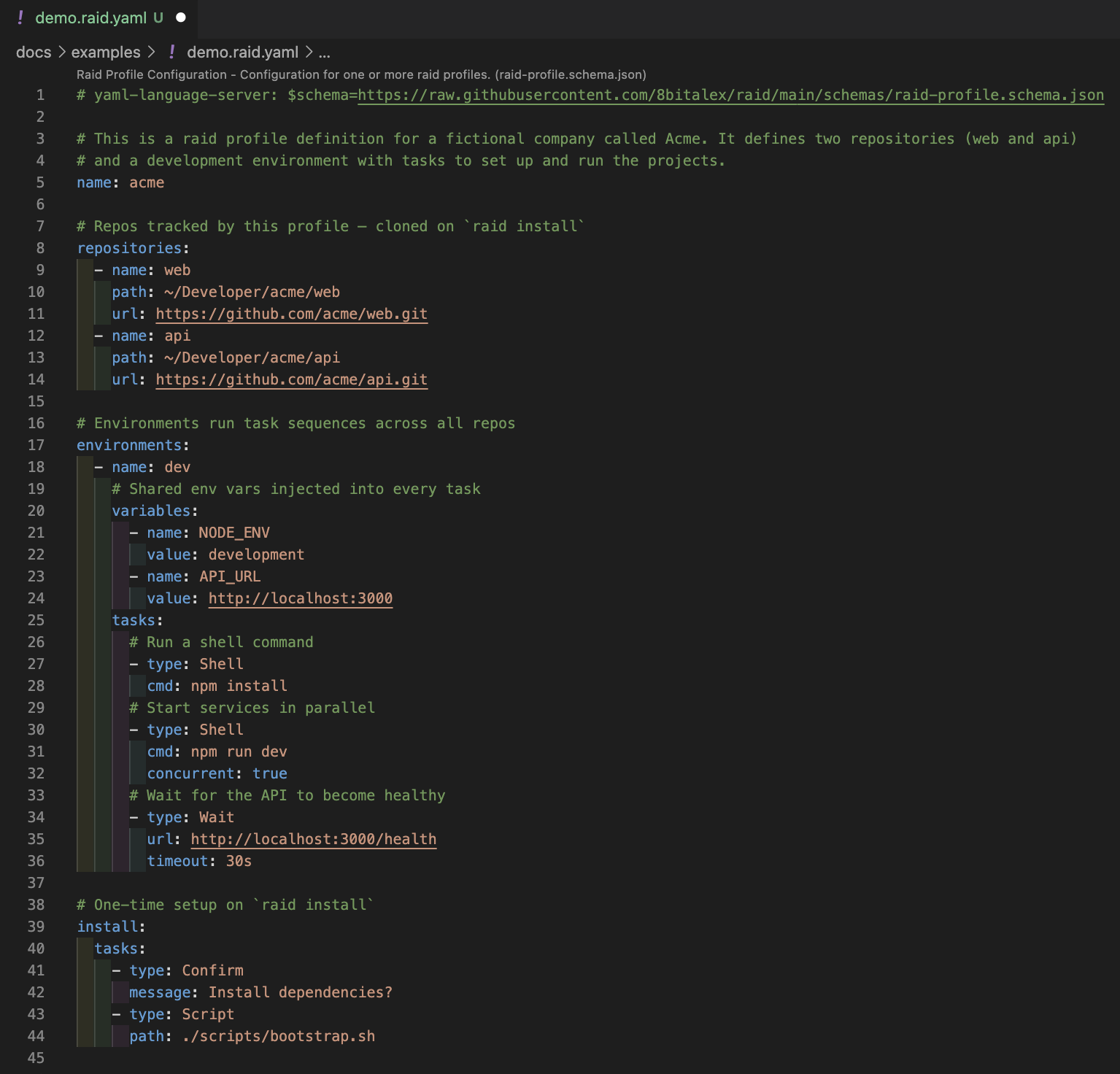Click the '~/Developer/acme/api' path value
The width and height of the screenshot is (1120, 1074).
coord(252,358)
